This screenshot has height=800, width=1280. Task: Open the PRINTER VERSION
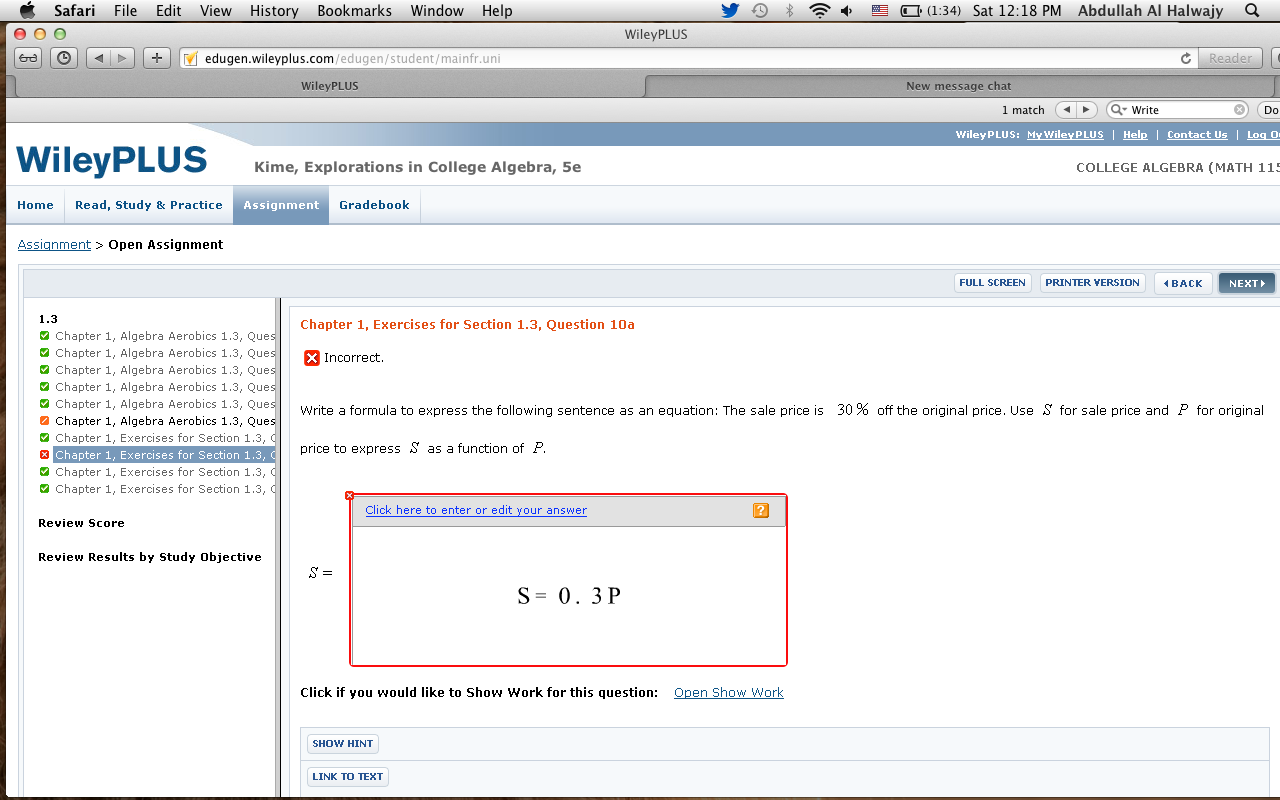coord(1092,283)
